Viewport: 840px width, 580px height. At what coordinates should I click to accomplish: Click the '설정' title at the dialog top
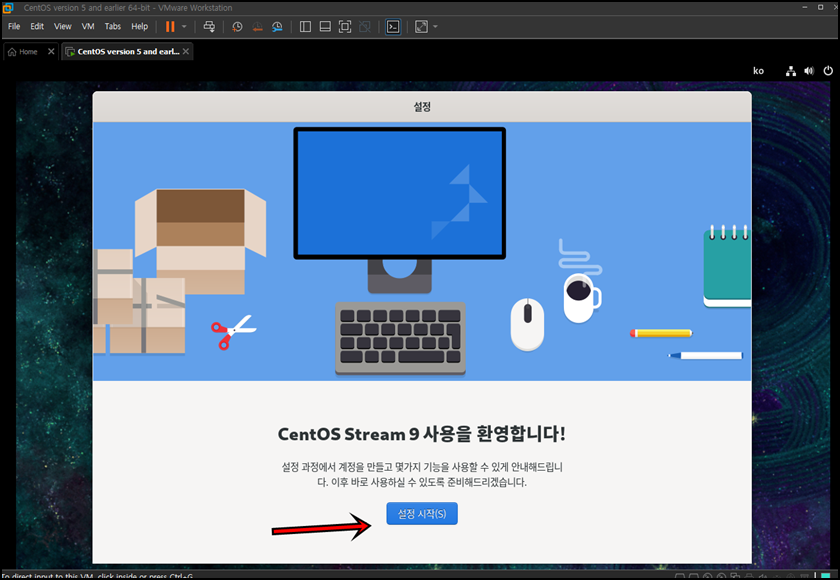point(422,107)
